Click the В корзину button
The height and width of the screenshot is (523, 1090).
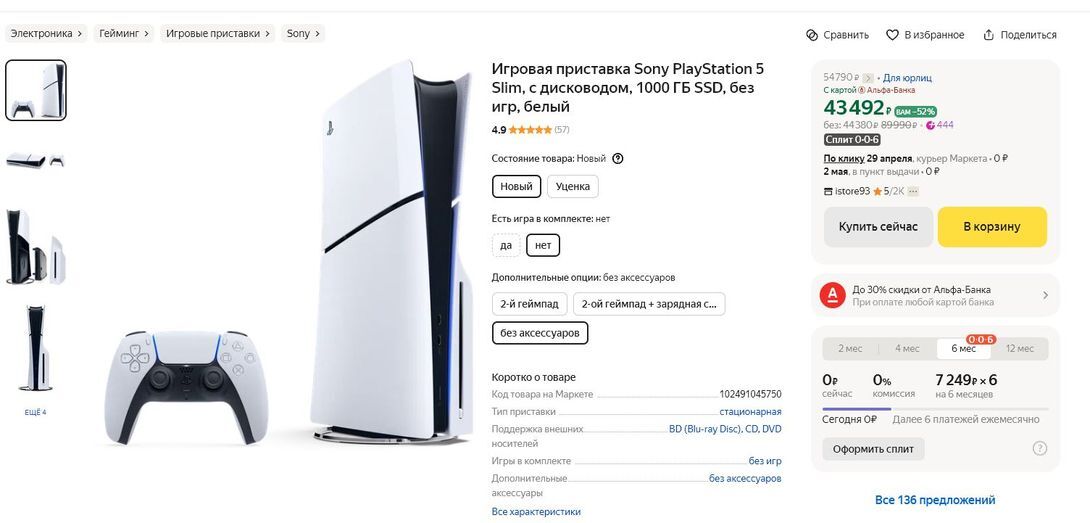[x=992, y=227]
